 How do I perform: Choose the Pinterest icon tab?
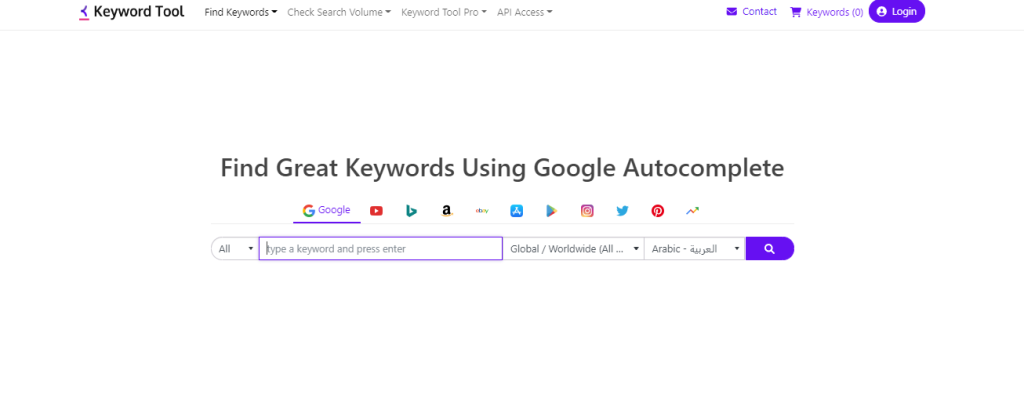click(658, 211)
